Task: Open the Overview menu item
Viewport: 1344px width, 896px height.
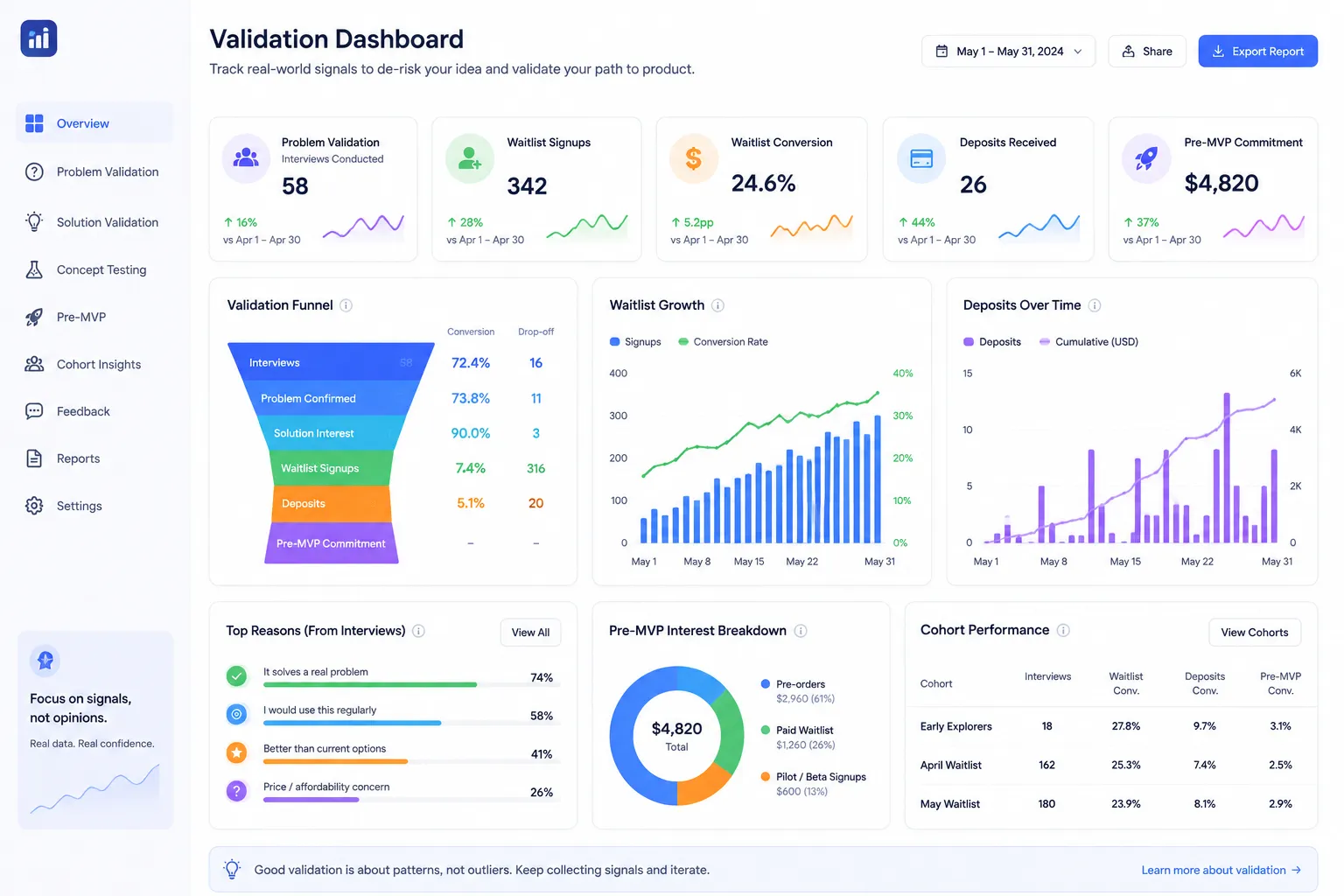Action: point(94,123)
